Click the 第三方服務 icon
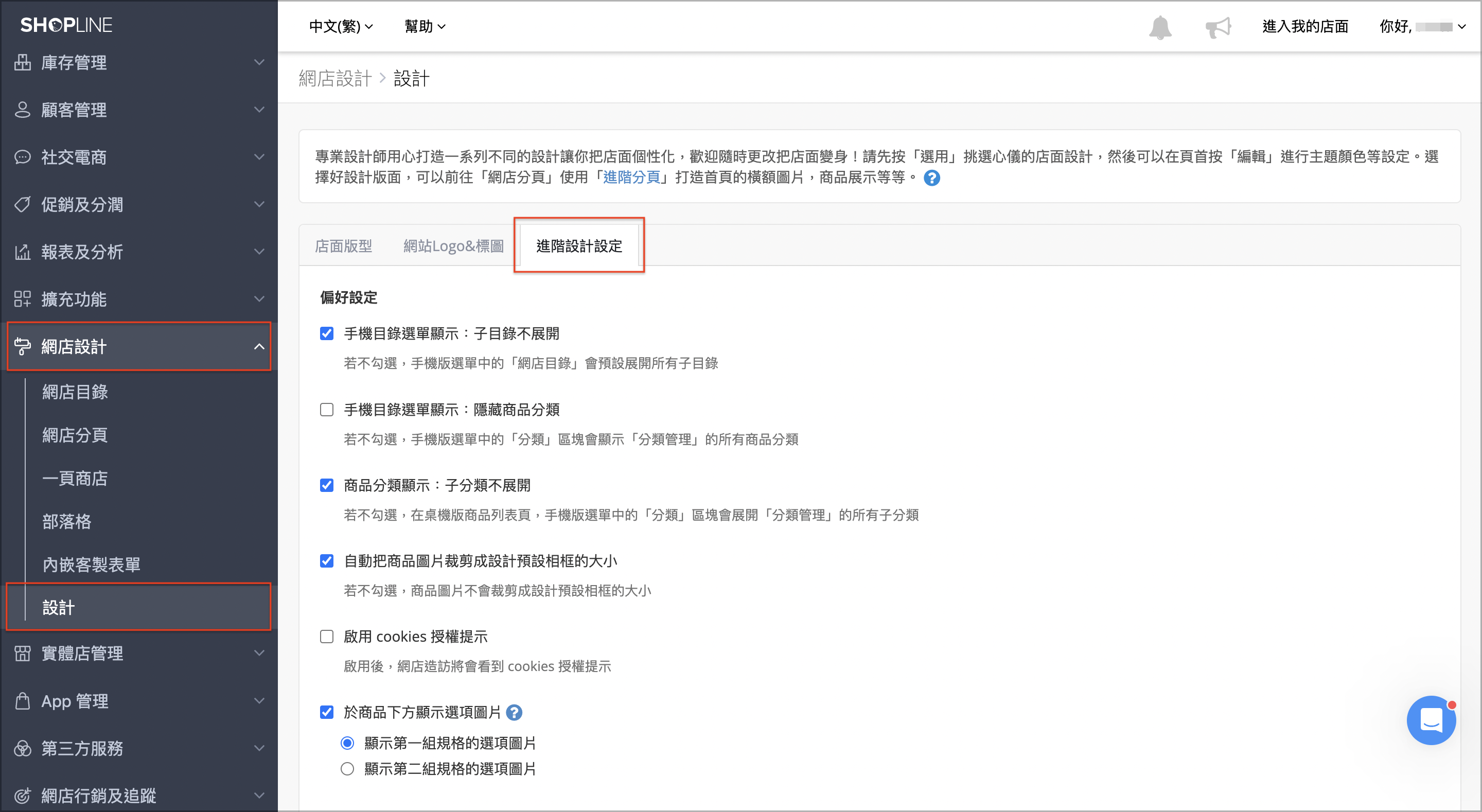The width and height of the screenshot is (1482, 812). 23,748
